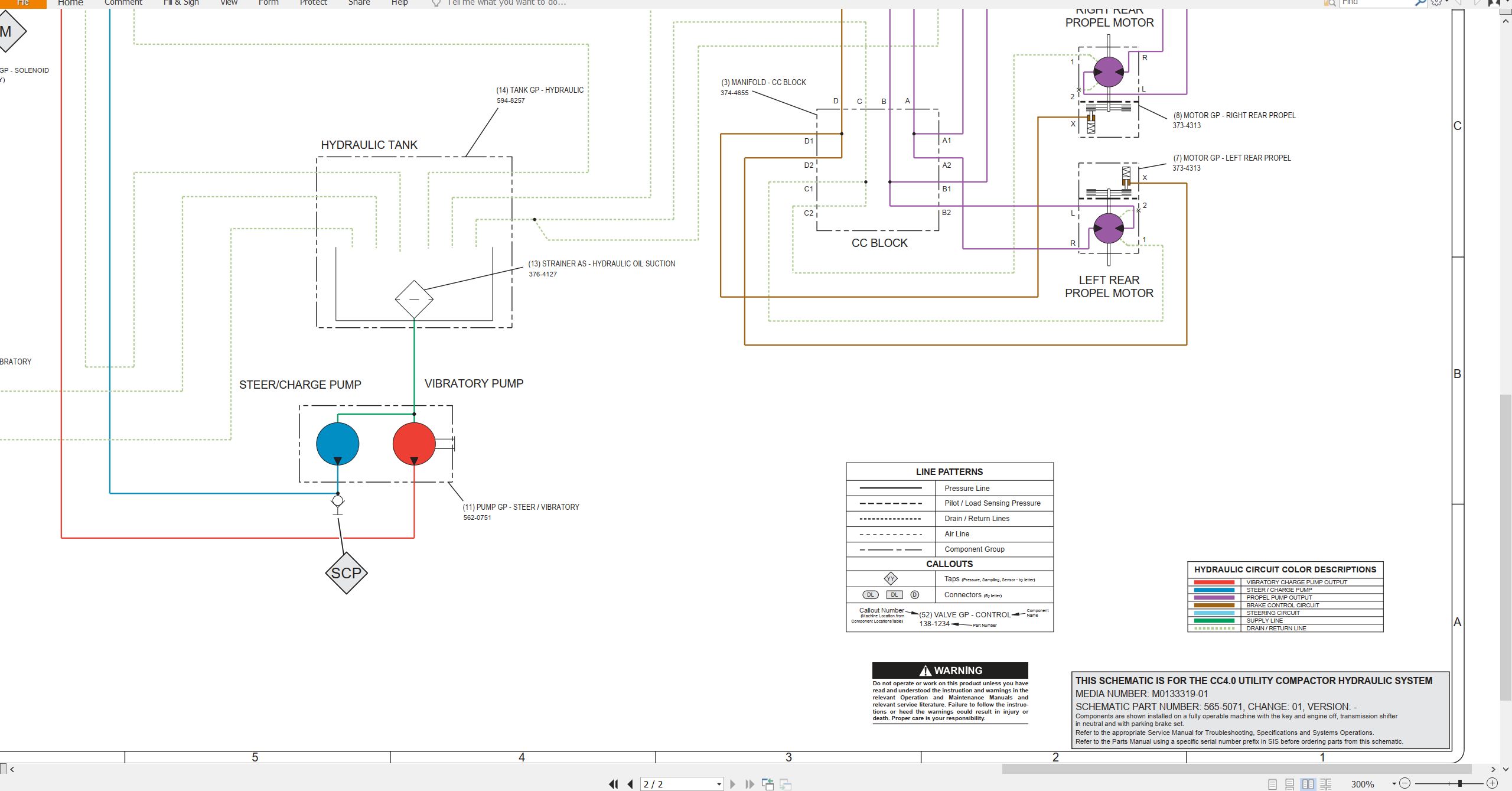Open the Share ribbon tab
The image size is (1512, 791).
[359, 3]
